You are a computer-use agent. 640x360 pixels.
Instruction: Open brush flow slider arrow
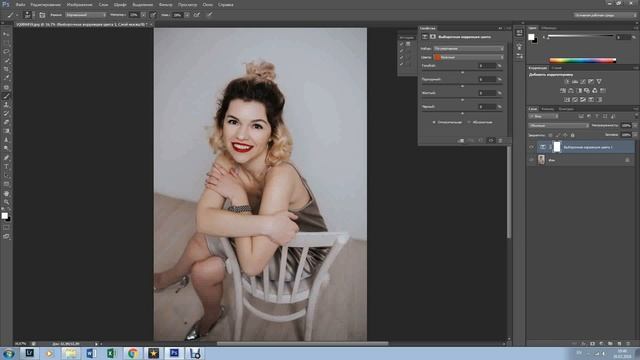[x=187, y=15]
